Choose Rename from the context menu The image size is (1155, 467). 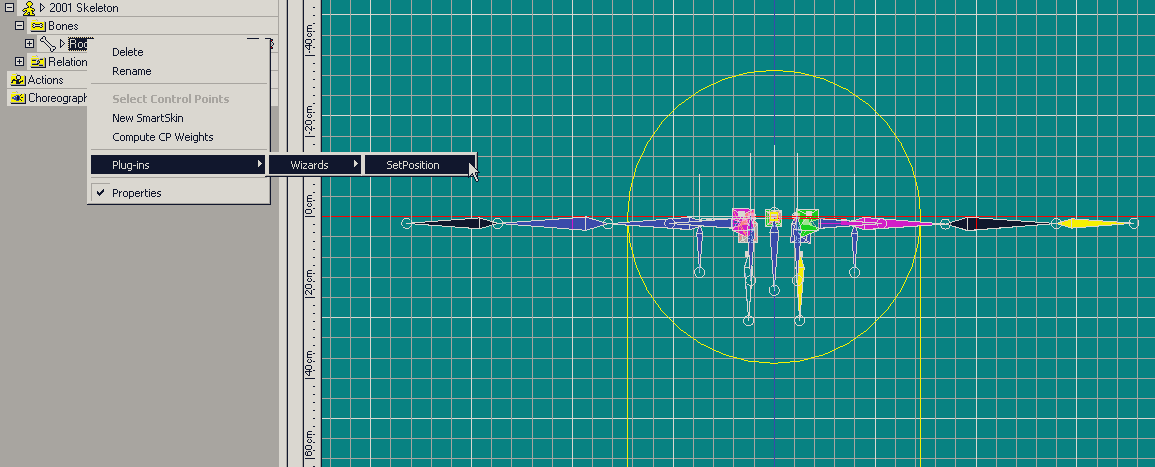(131, 71)
